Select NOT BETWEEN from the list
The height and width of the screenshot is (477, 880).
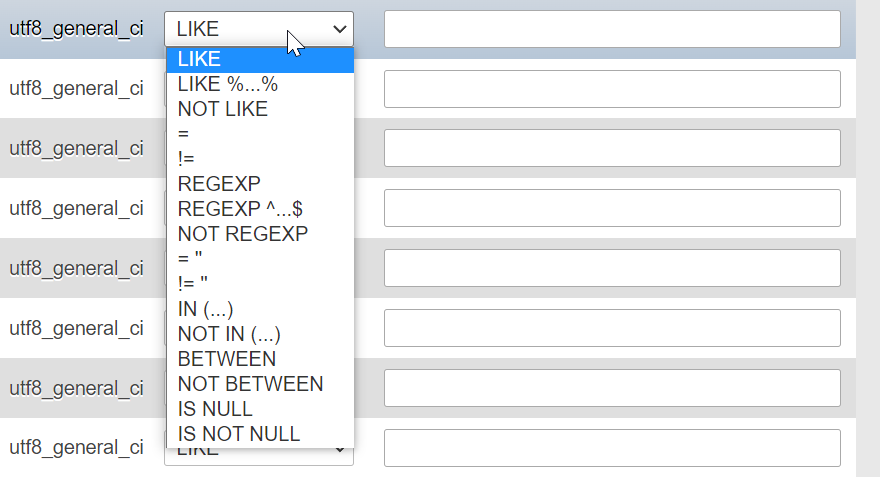click(260, 384)
